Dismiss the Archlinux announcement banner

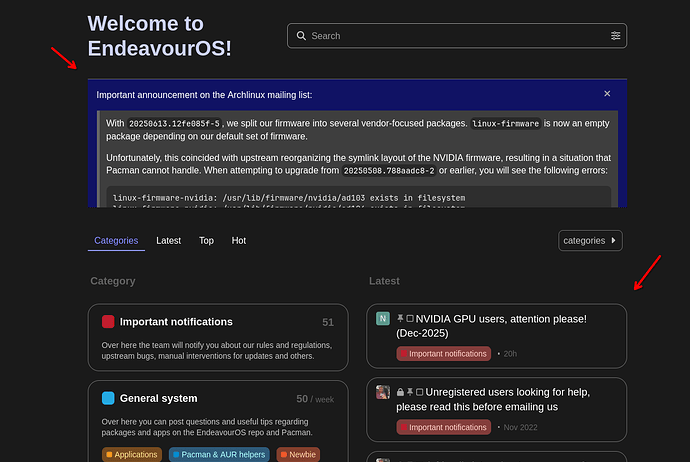click(607, 94)
